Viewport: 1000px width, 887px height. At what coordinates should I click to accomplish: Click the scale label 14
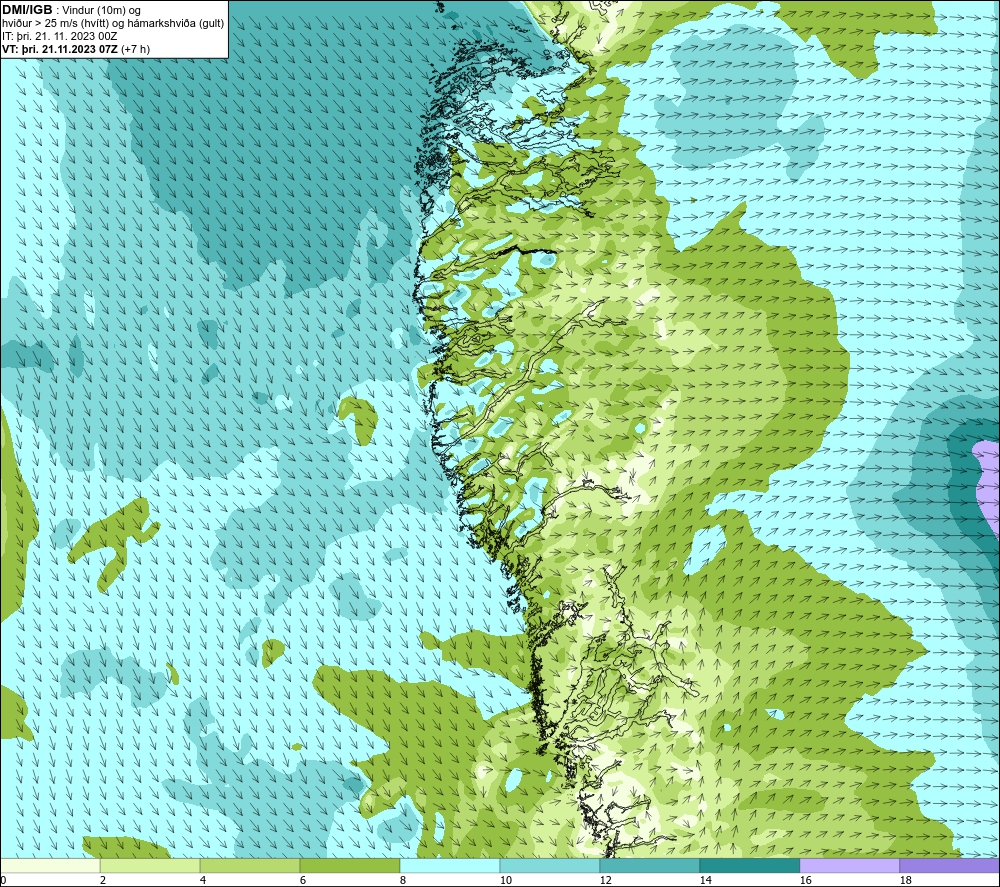pyautogui.click(x=705, y=880)
